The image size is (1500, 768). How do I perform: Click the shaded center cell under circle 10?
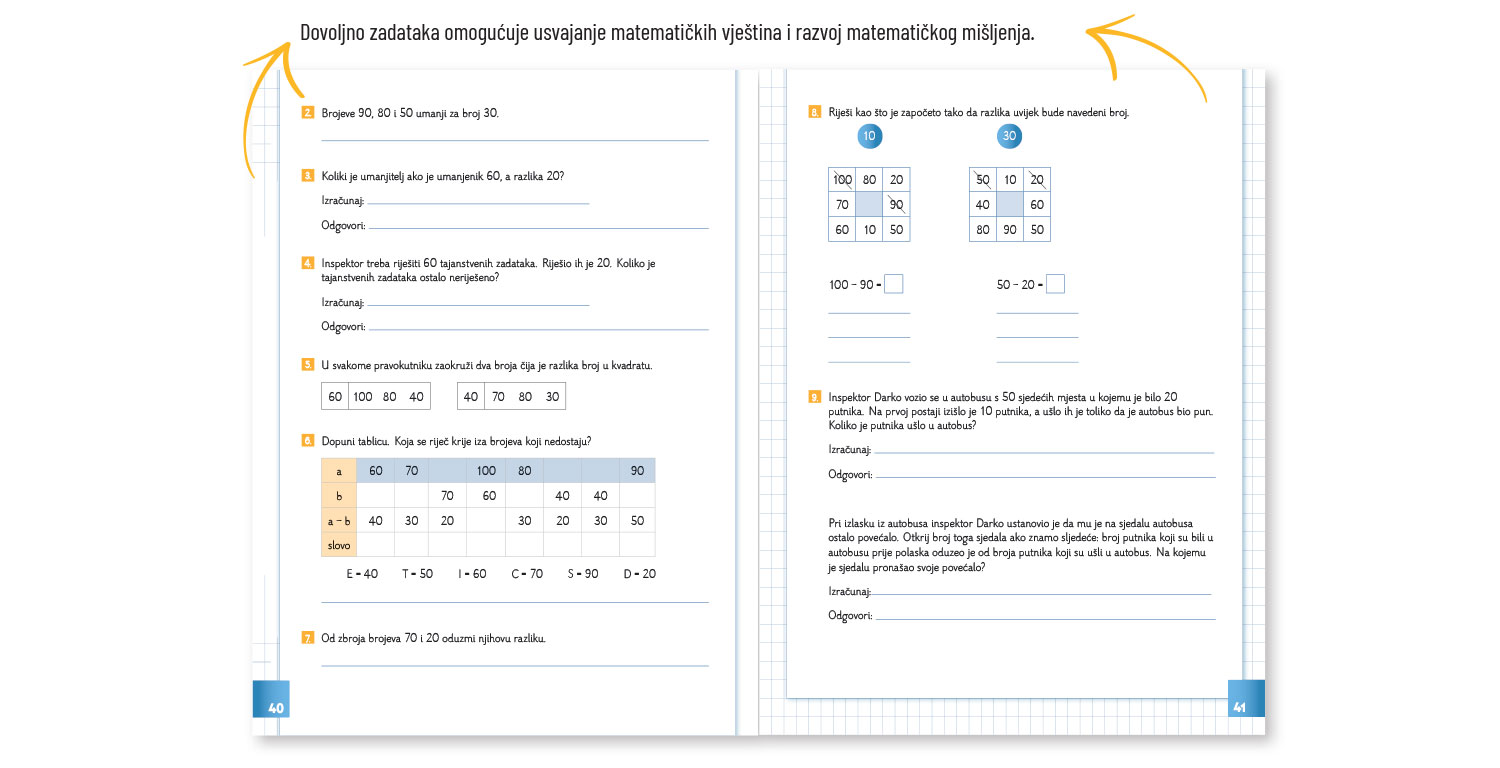coord(870,205)
